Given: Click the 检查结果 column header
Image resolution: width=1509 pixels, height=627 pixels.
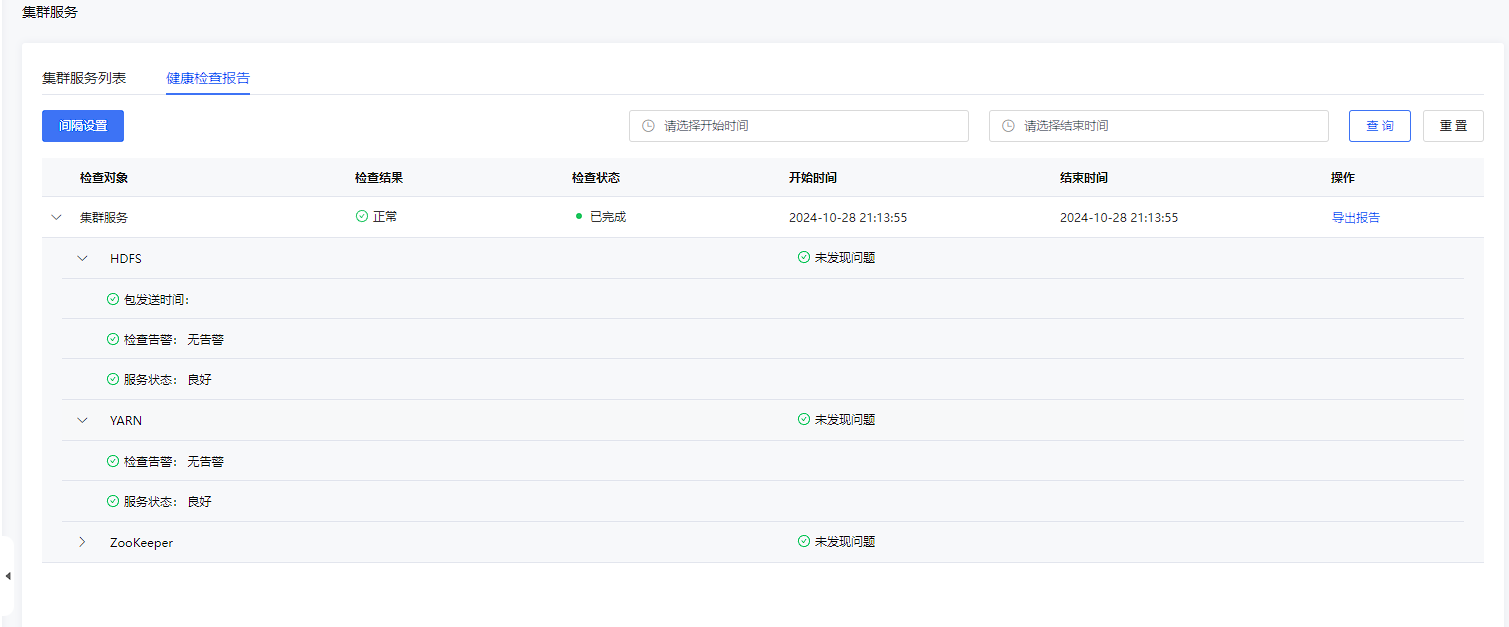Looking at the screenshot, I should [x=379, y=177].
